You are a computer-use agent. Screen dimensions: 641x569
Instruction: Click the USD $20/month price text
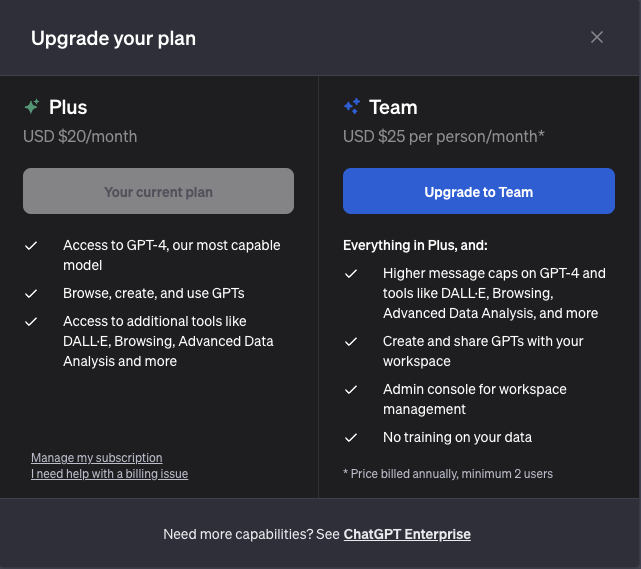(x=80, y=137)
